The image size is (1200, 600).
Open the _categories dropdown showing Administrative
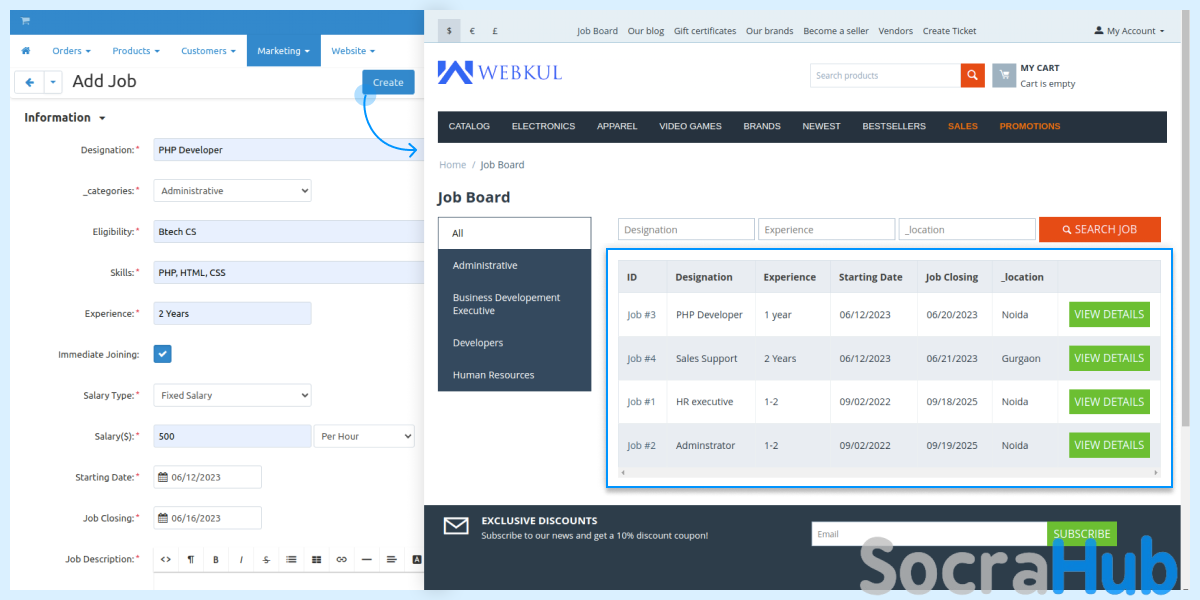233,190
